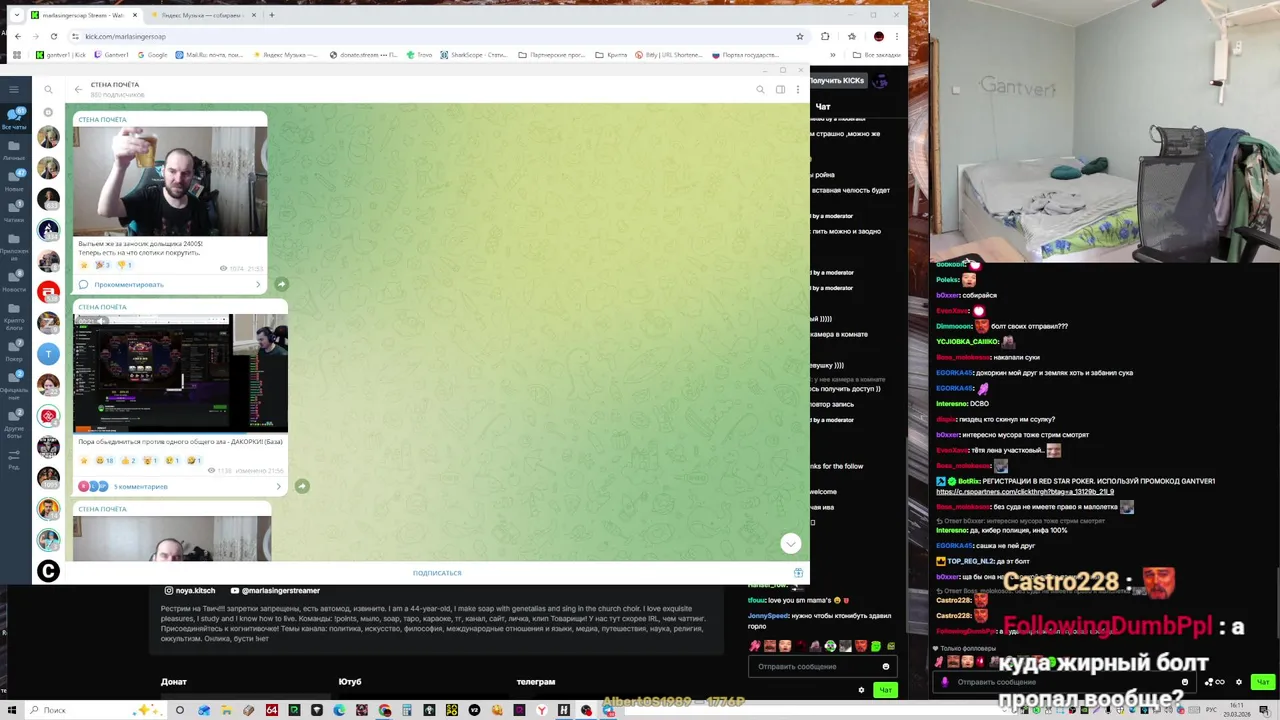Open Kick chat settings gear icon
1280x720 pixels.
point(861,690)
